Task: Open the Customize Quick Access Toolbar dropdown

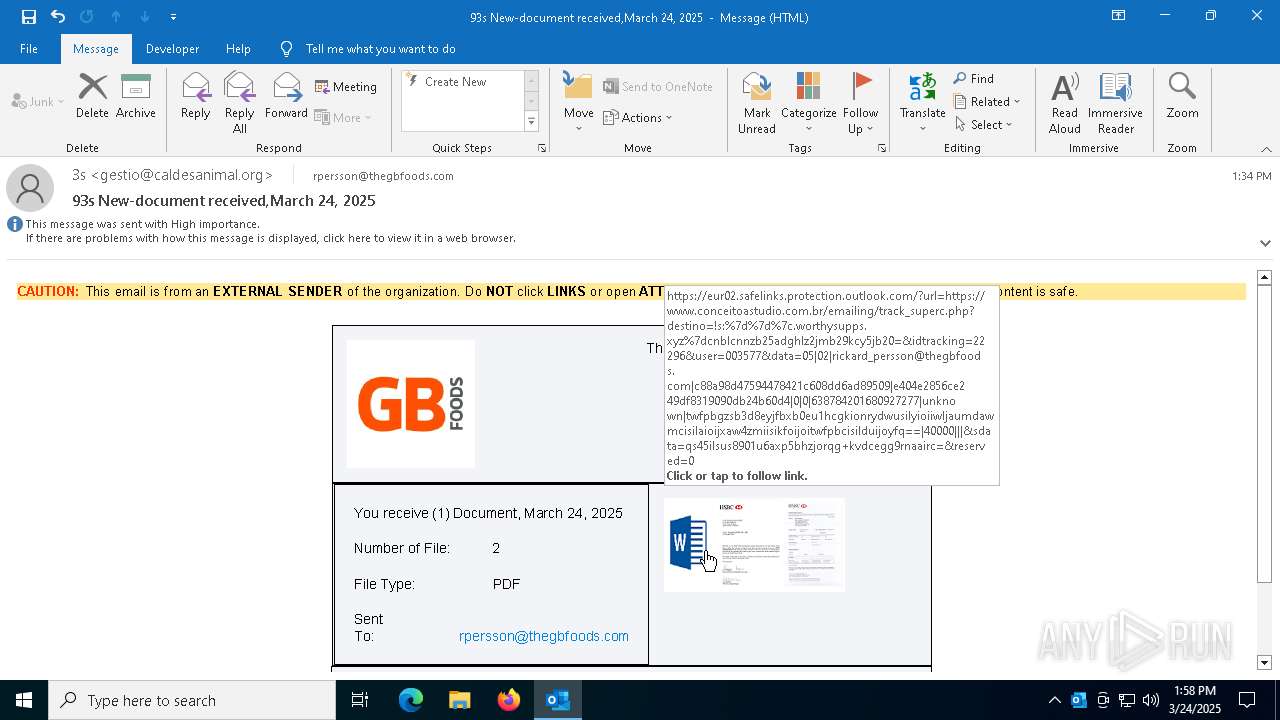Action: pos(173,17)
